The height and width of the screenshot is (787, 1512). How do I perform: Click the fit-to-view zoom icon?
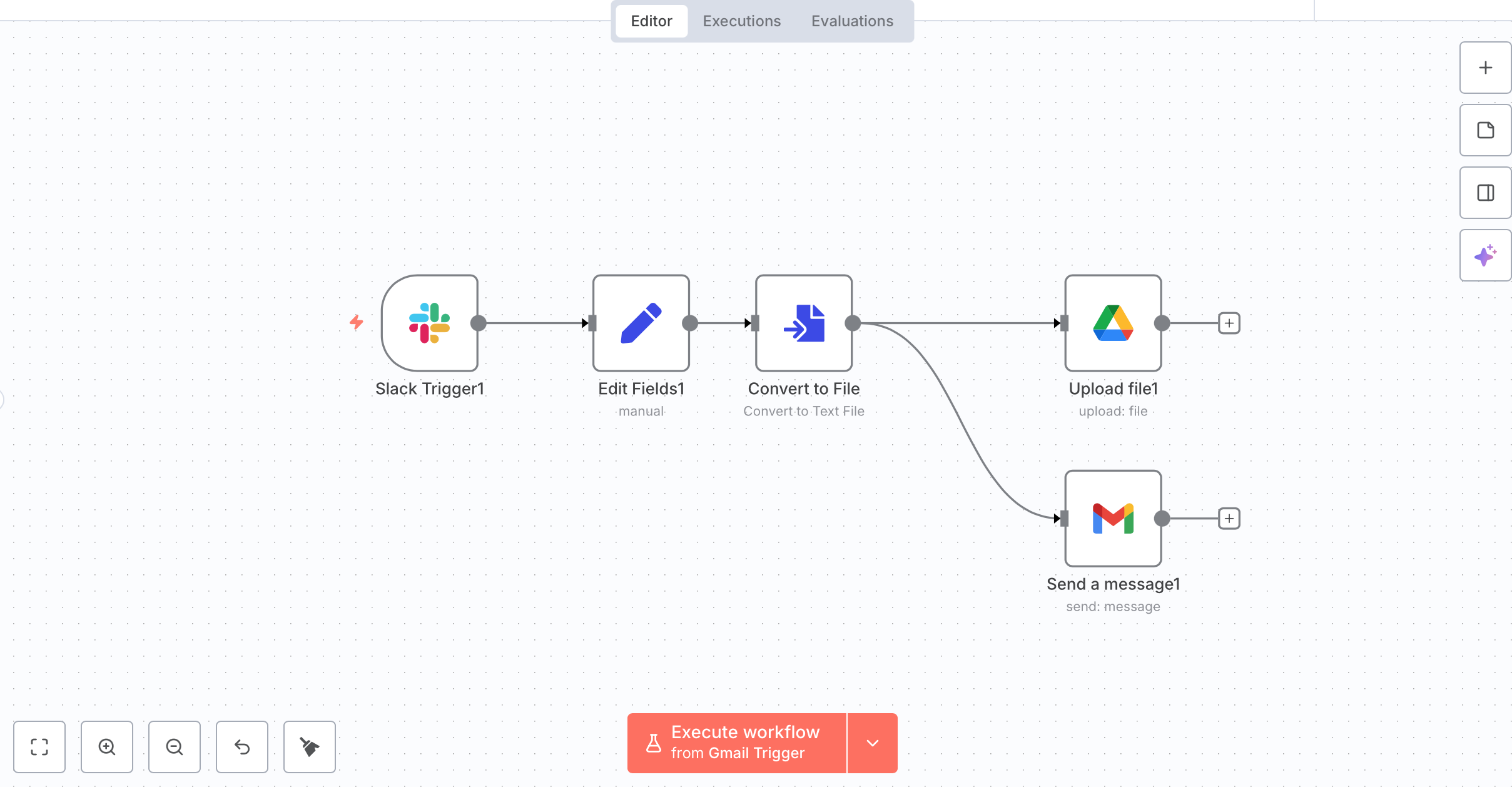point(39,746)
